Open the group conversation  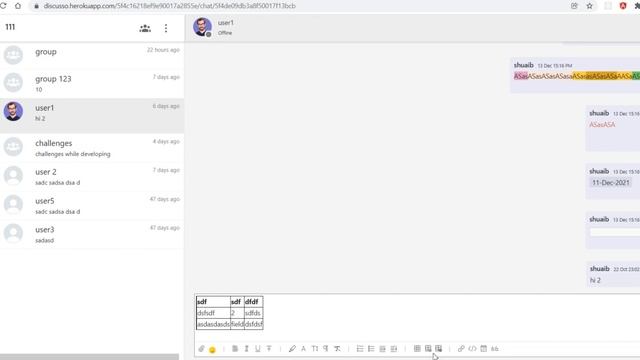point(92,56)
